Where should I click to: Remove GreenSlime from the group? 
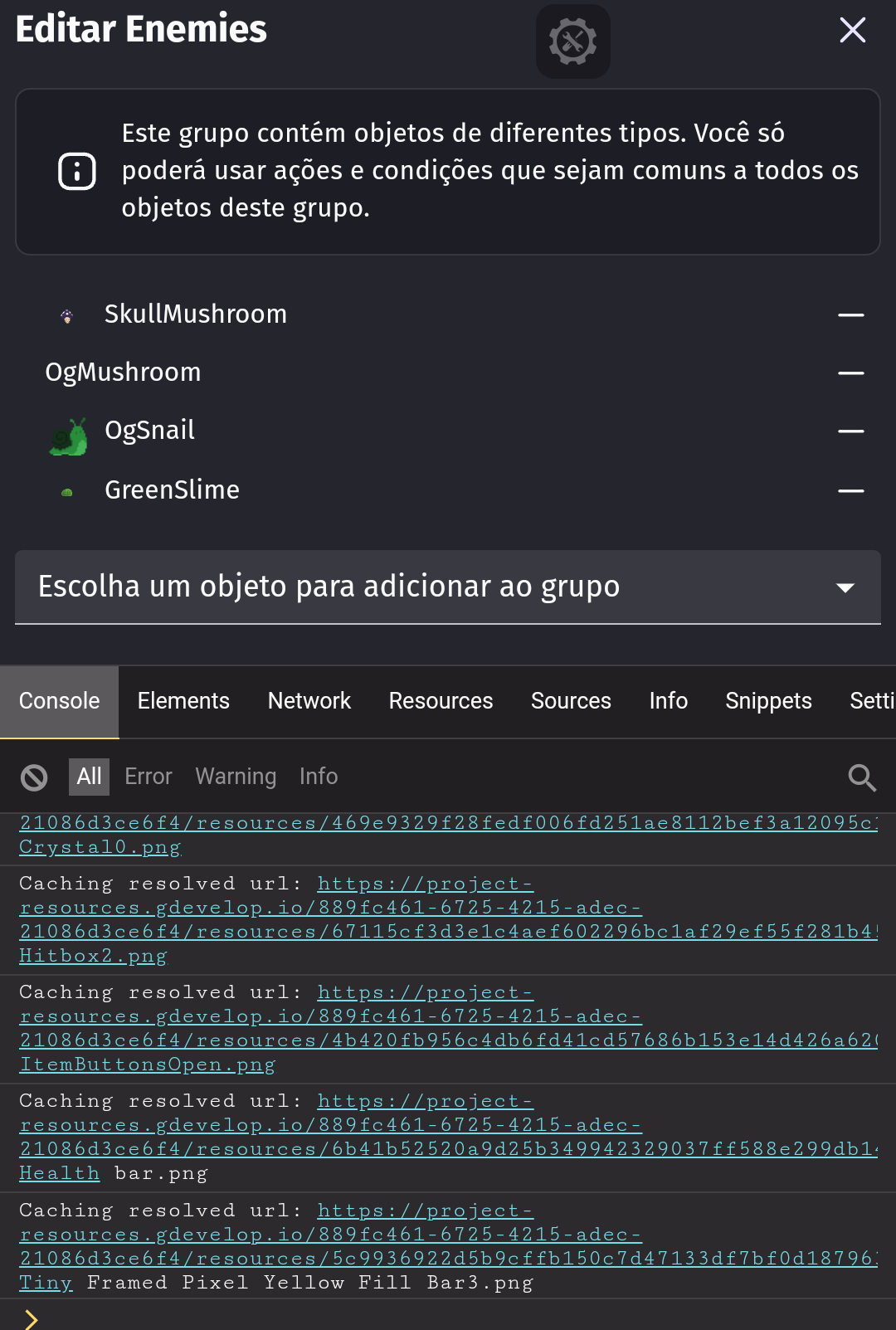[x=851, y=491]
